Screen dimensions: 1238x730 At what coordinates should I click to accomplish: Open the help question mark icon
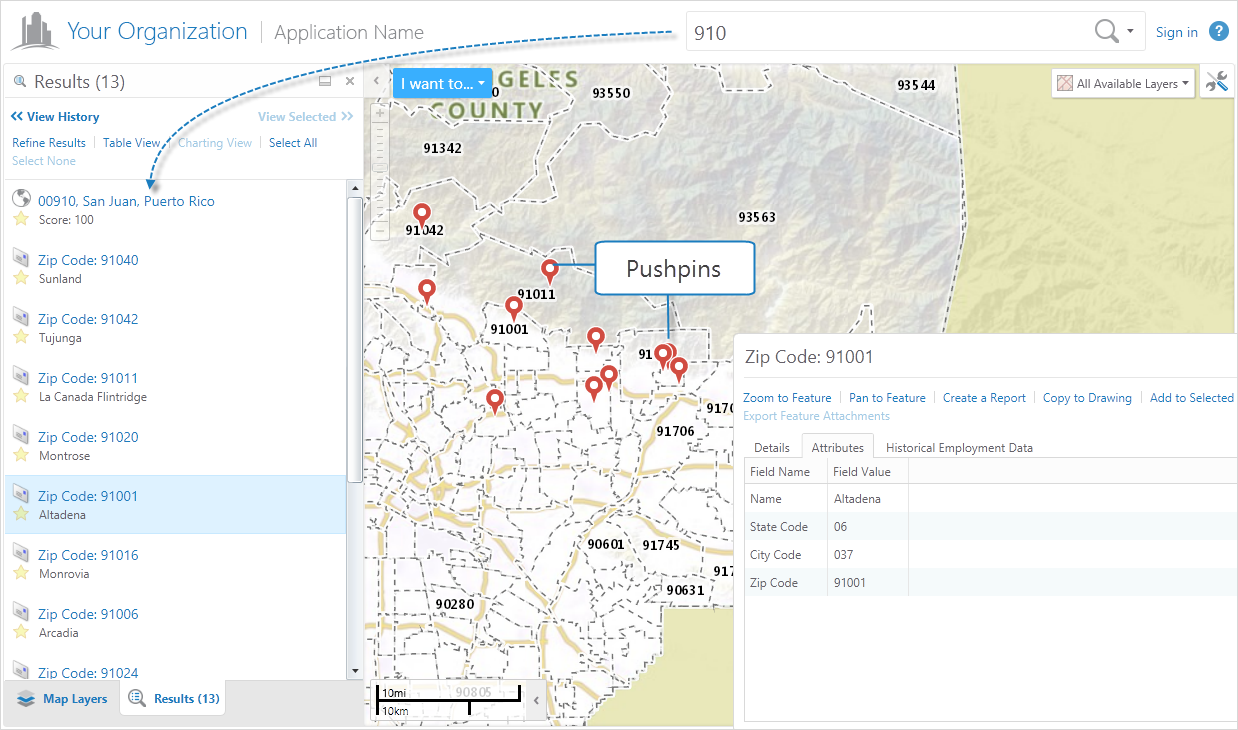[1218, 31]
